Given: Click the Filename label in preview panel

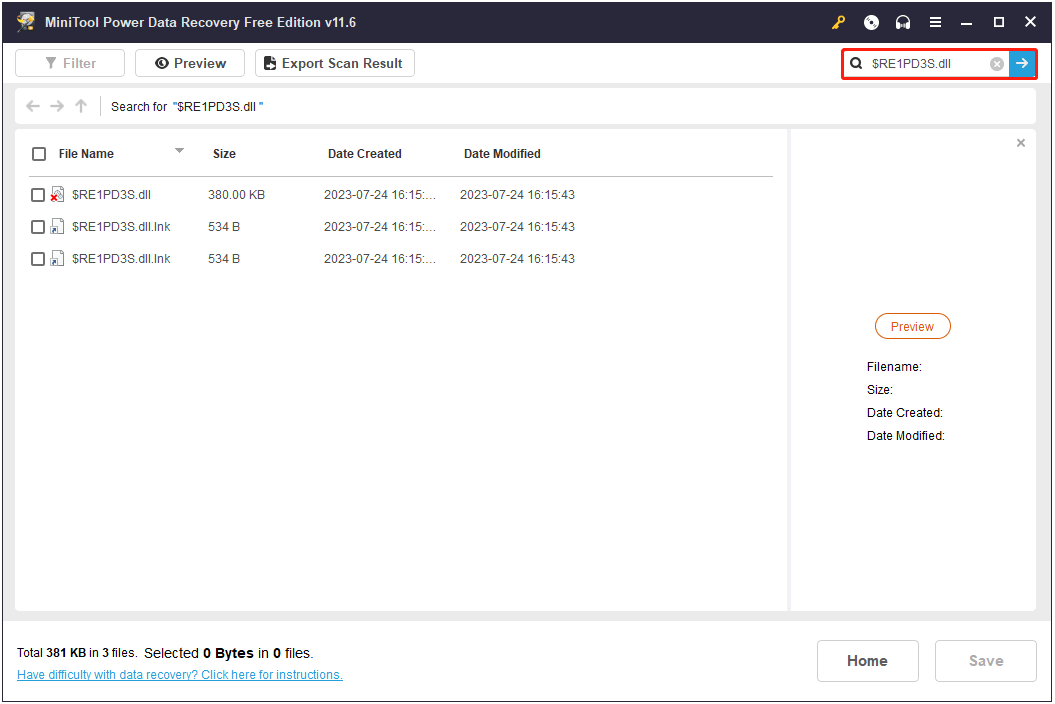Looking at the screenshot, I should point(894,367).
